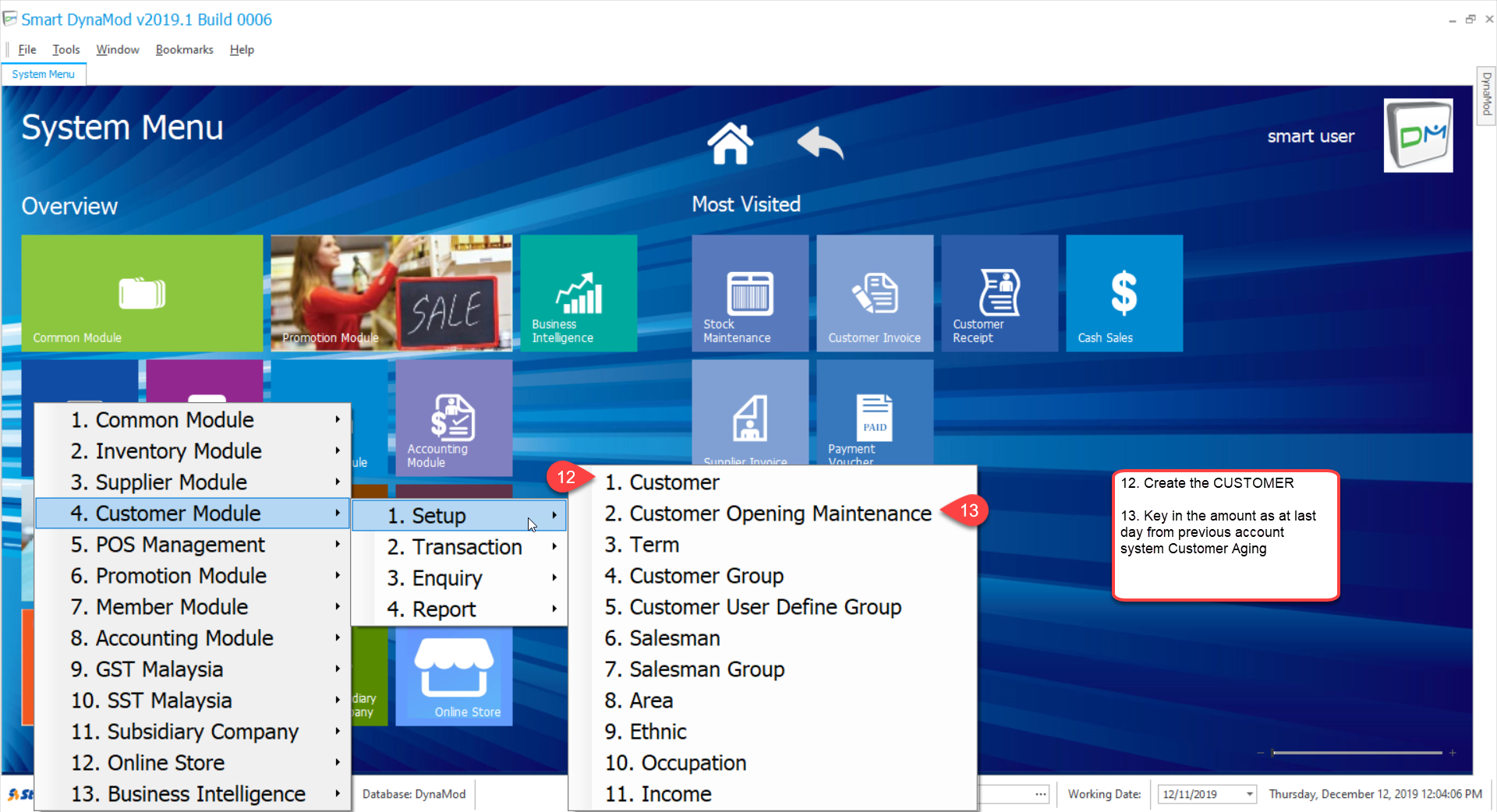This screenshot has height=812, width=1497.
Task: Expand 4. Report submenu
Action: [459, 609]
